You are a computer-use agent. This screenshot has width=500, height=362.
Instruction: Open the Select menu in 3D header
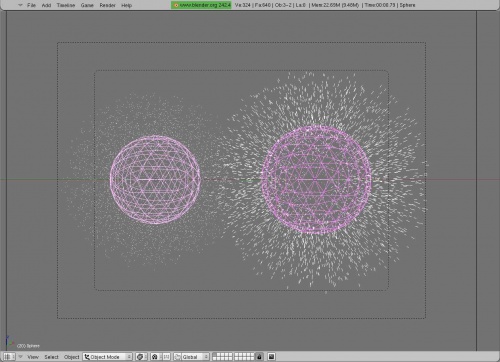pyautogui.click(x=51, y=357)
